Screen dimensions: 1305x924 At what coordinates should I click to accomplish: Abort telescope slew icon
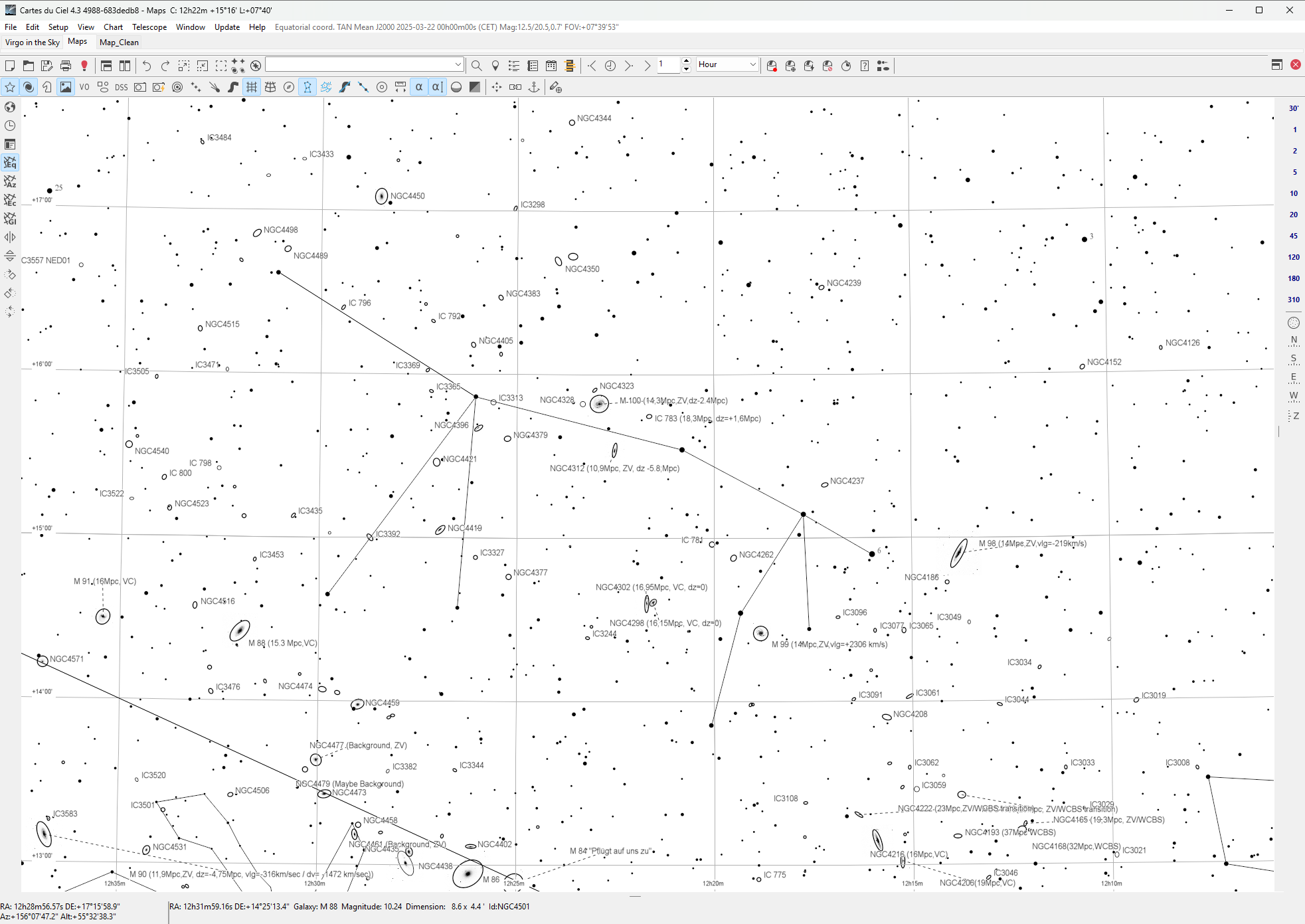pos(827,66)
